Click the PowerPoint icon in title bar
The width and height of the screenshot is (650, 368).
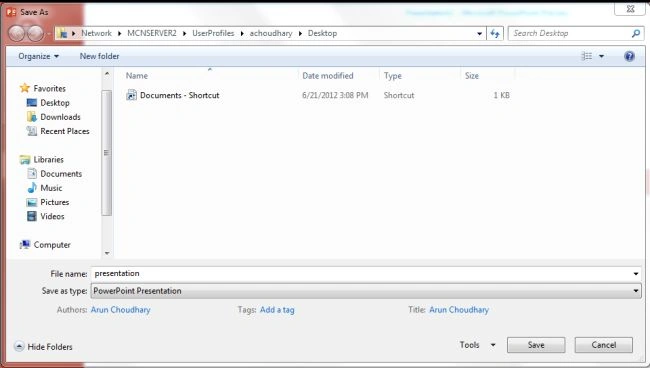[11, 12]
